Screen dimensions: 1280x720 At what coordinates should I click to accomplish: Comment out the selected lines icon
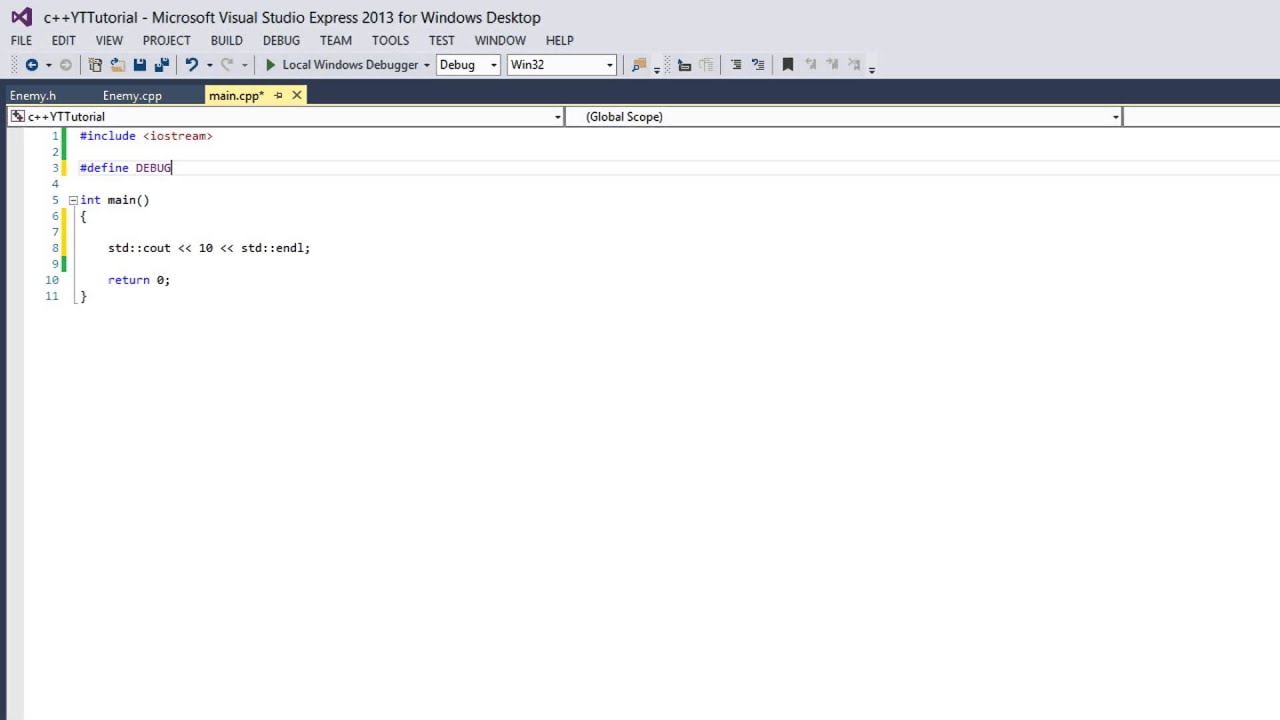click(x=736, y=65)
